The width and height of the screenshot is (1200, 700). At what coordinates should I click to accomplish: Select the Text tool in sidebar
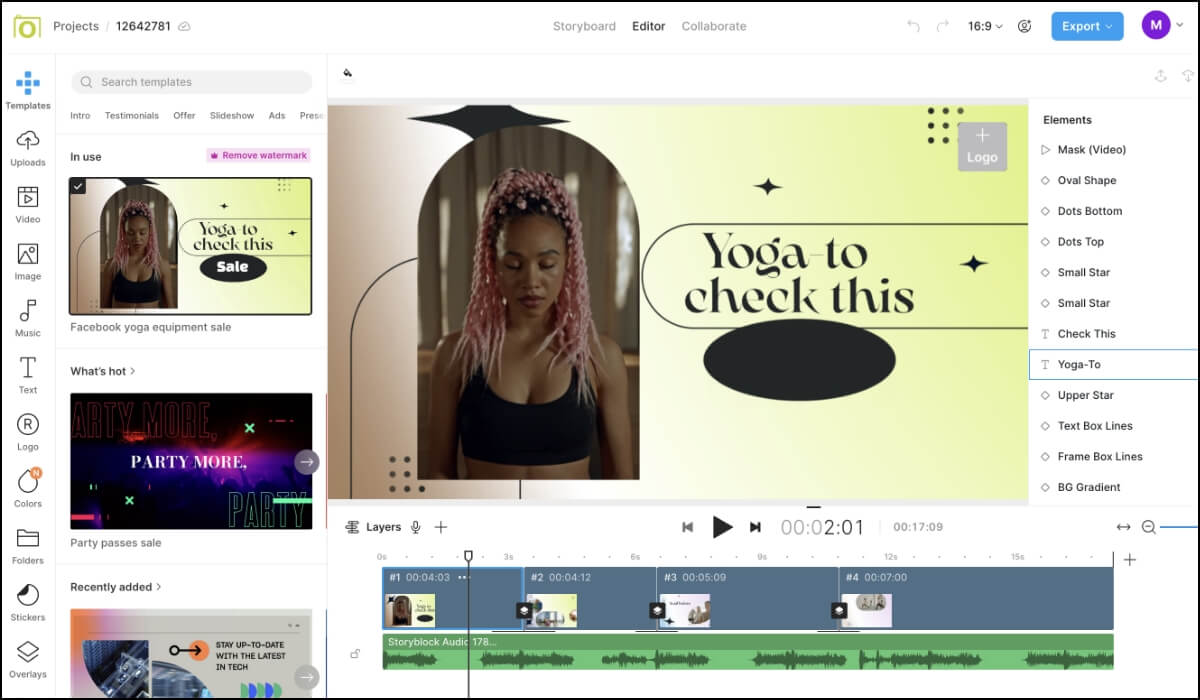click(x=28, y=375)
